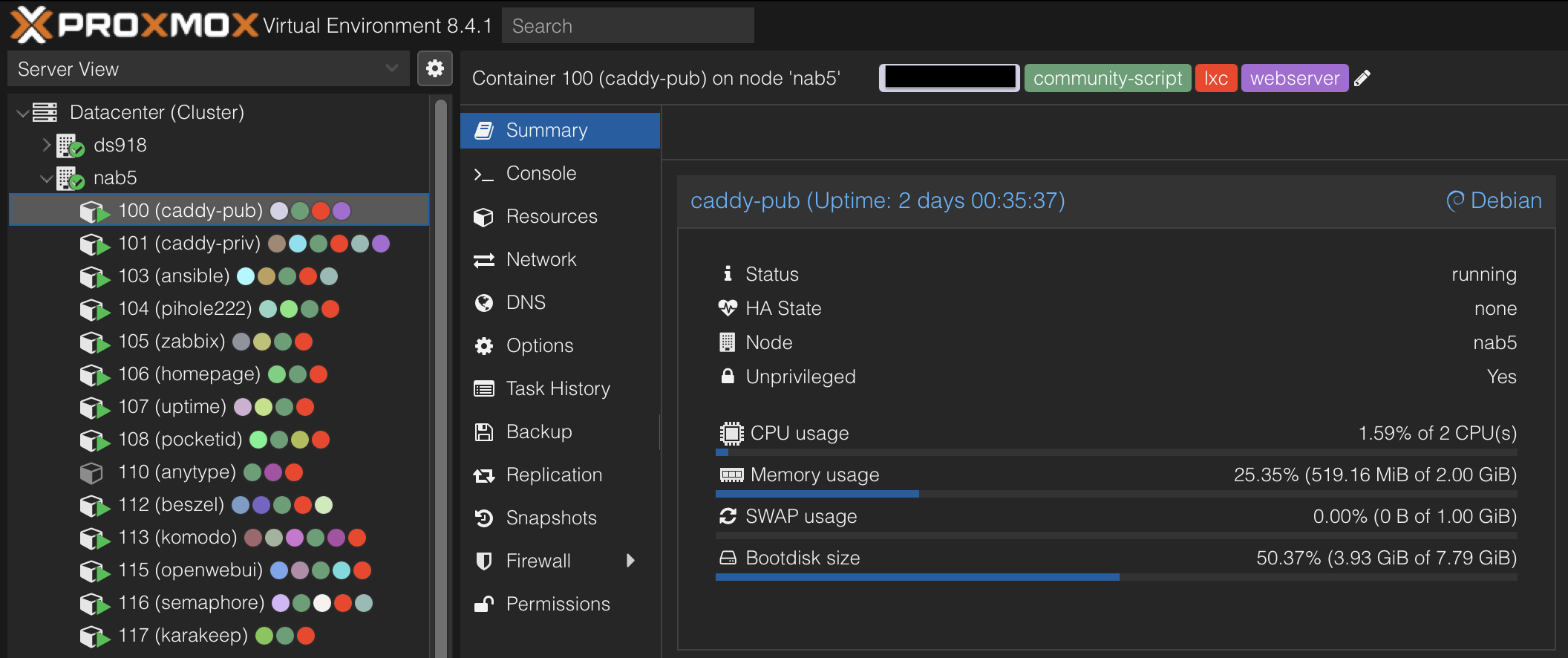The height and width of the screenshot is (658, 1568).
Task: Select container 104 (pihole222)
Action: [x=219, y=309]
